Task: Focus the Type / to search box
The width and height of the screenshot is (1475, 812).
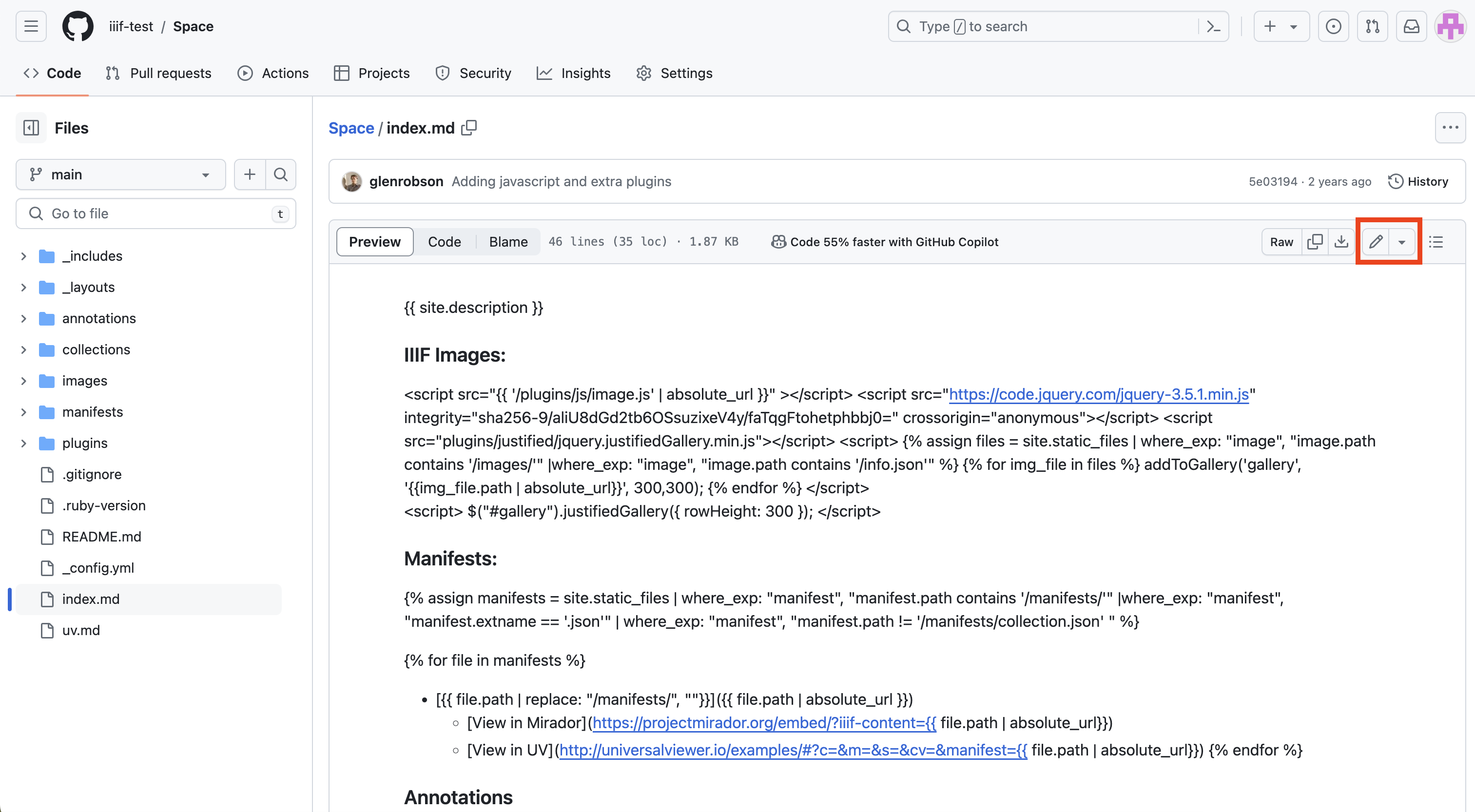Action: coord(1058,26)
